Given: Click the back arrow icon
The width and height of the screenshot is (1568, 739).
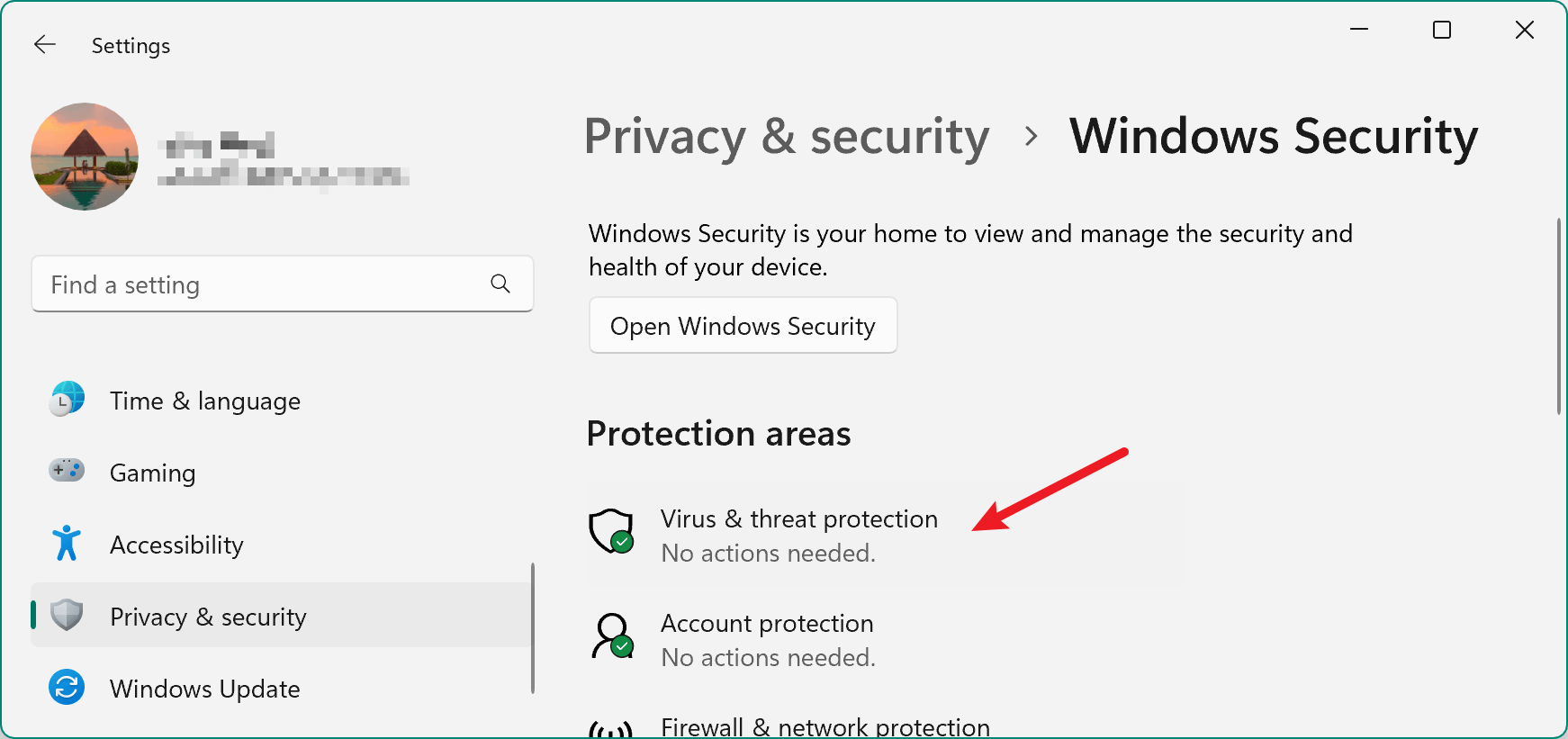Looking at the screenshot, I should [x=44, y=45].
